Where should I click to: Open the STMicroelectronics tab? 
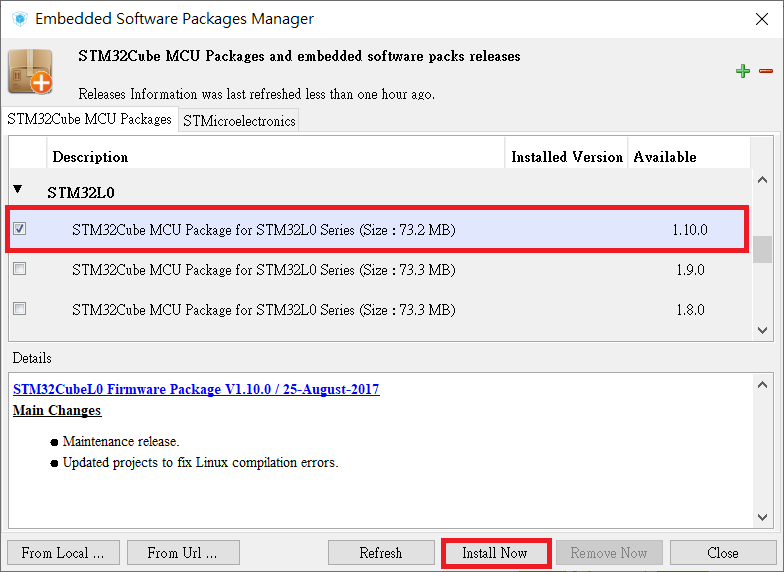point(239,120)
